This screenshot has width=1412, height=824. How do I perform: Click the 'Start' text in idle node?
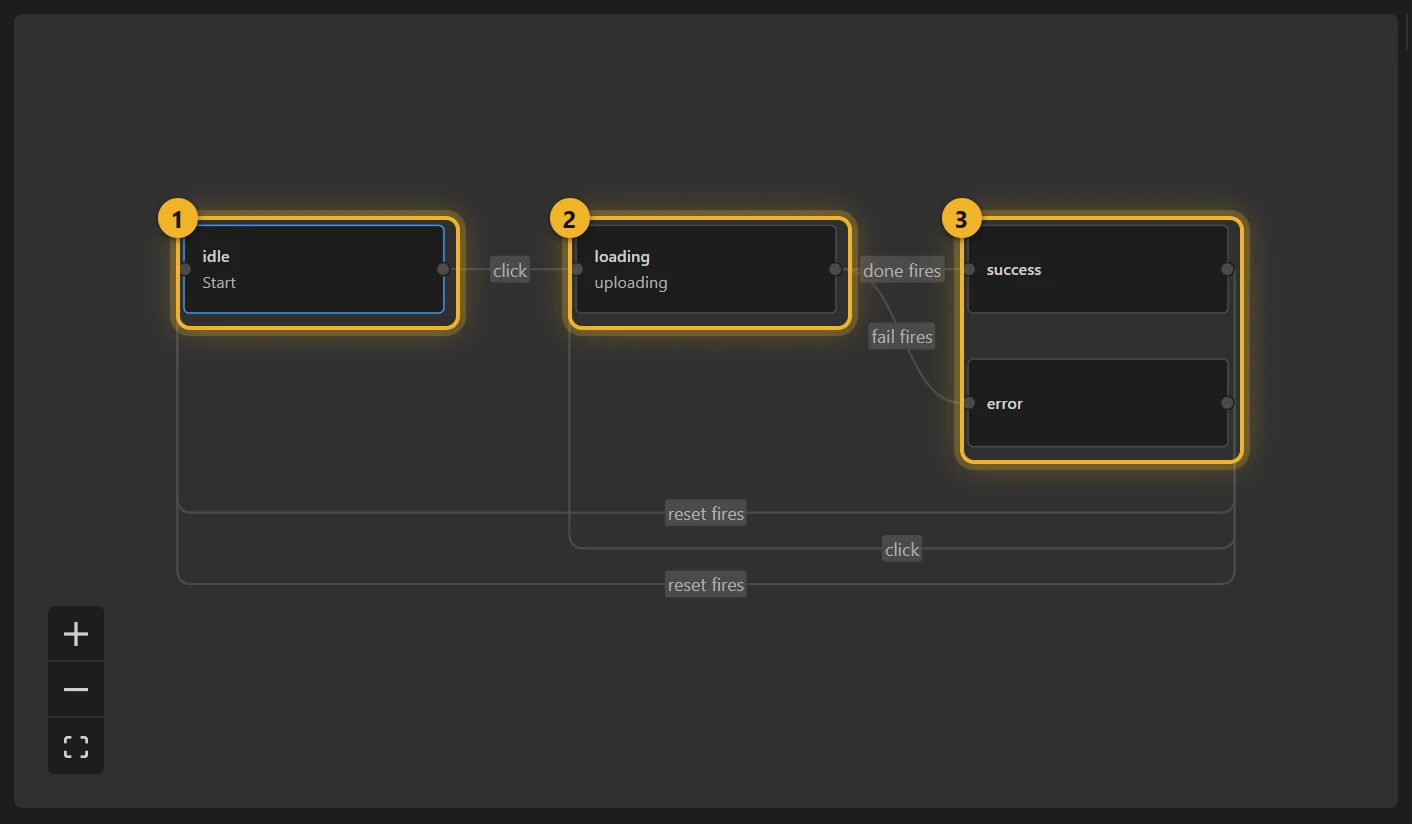tap(219, 283)
